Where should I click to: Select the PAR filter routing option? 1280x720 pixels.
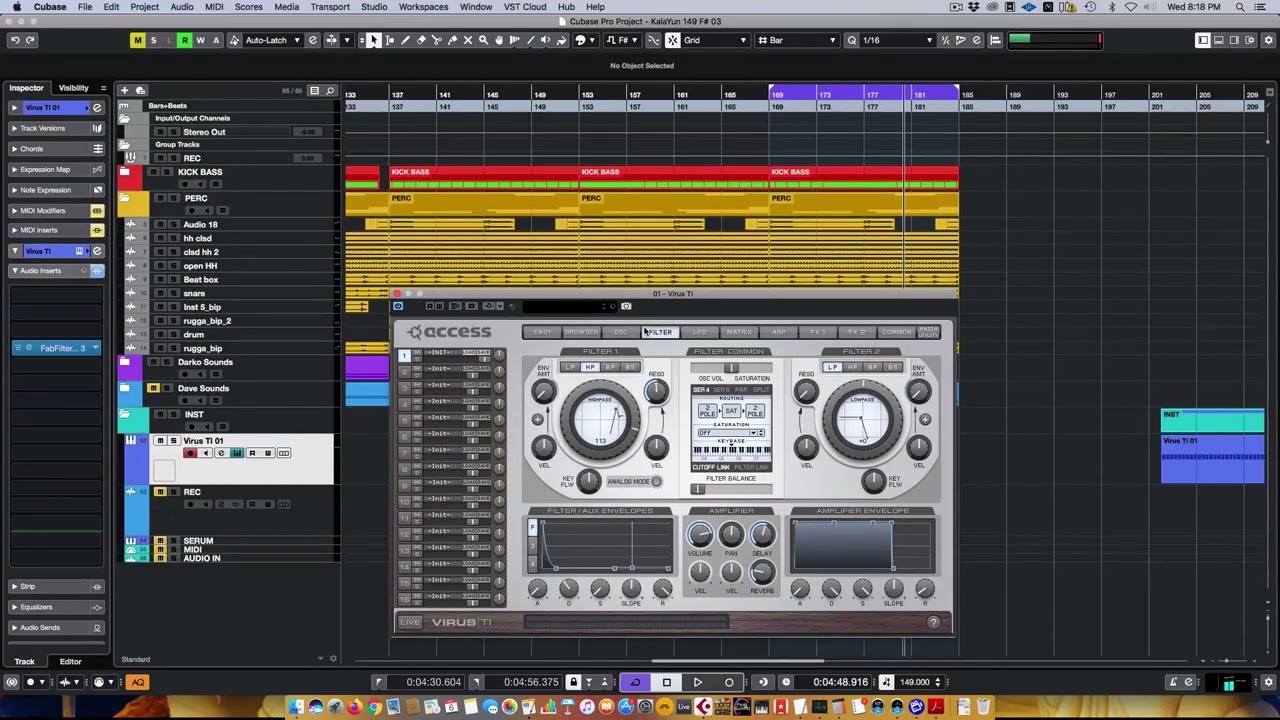click(741, 390)
